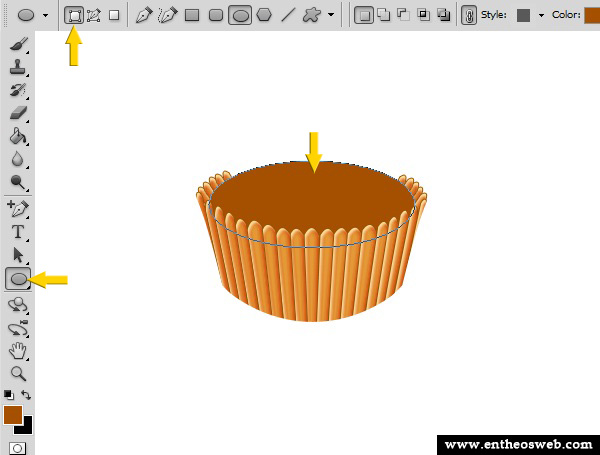
Task: Switch to Paths drawing mode
Action: pos(94,15)
